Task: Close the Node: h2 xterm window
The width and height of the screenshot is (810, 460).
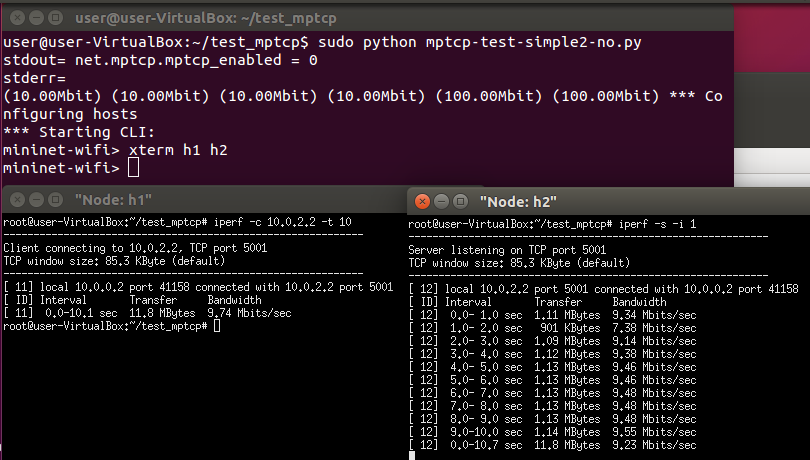Action: (x=422, y=202)
